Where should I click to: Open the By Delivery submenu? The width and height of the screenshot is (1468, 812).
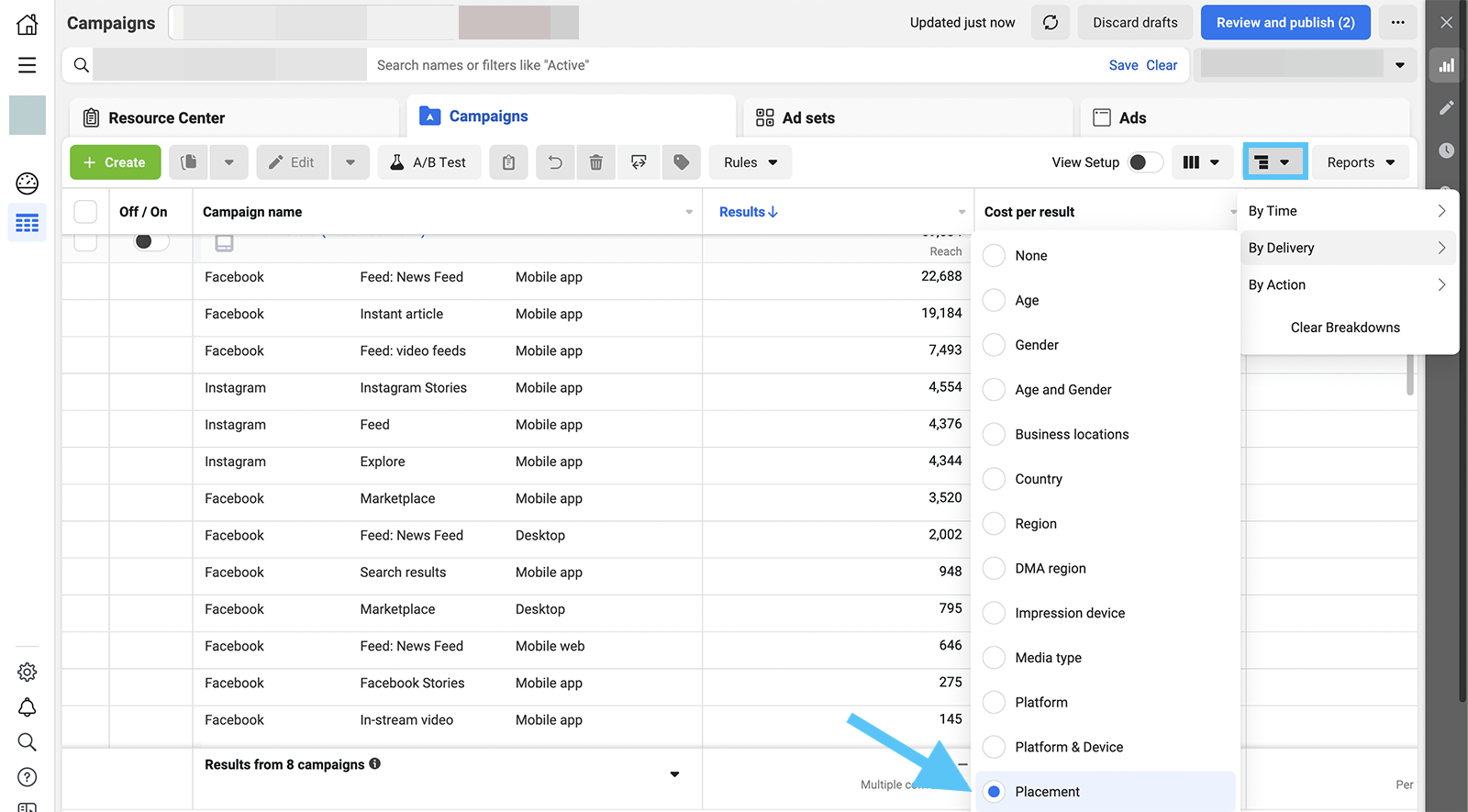click(1348, 248)
